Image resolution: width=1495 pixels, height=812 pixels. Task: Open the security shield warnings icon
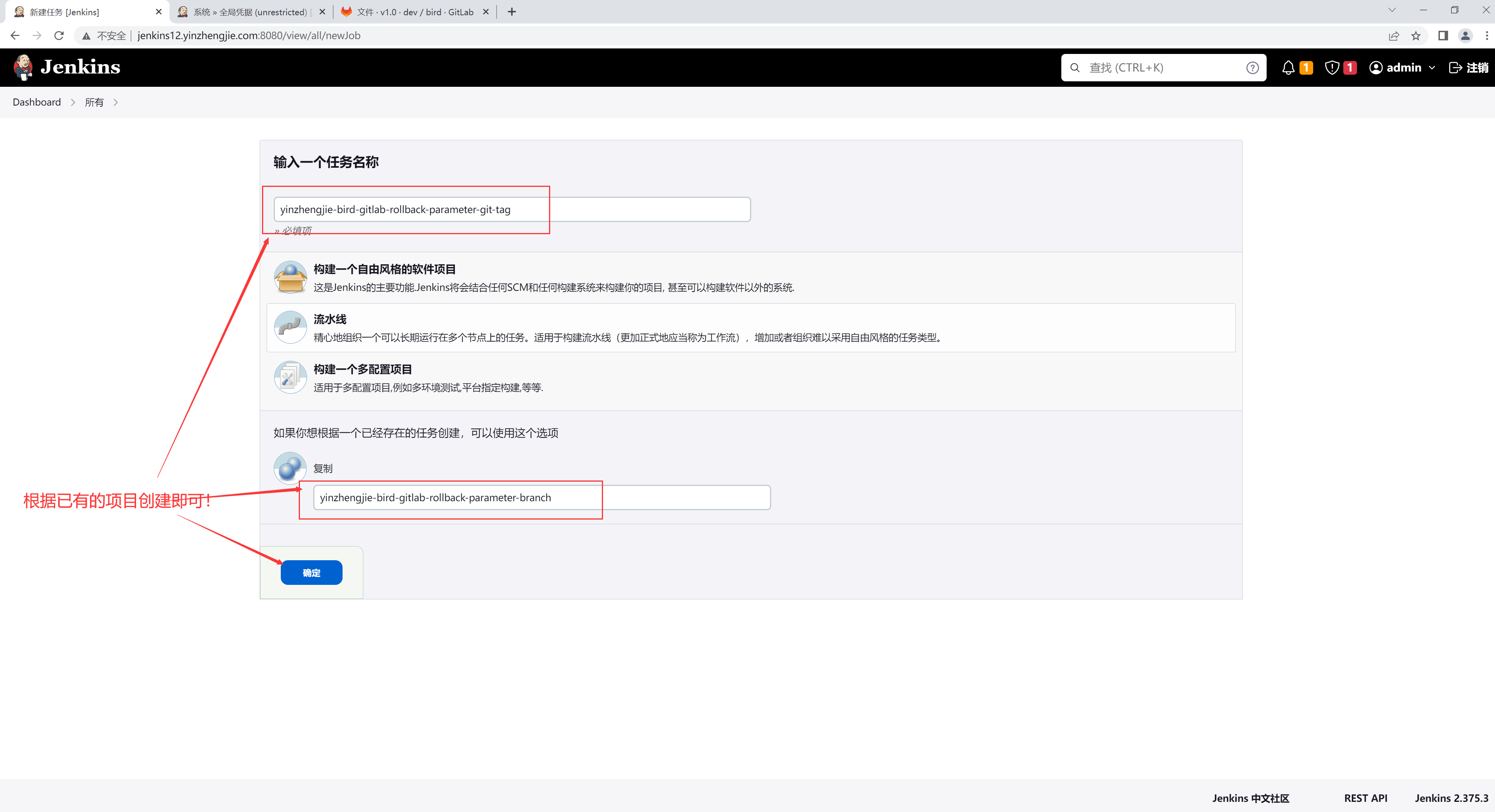click(1331, 67)
